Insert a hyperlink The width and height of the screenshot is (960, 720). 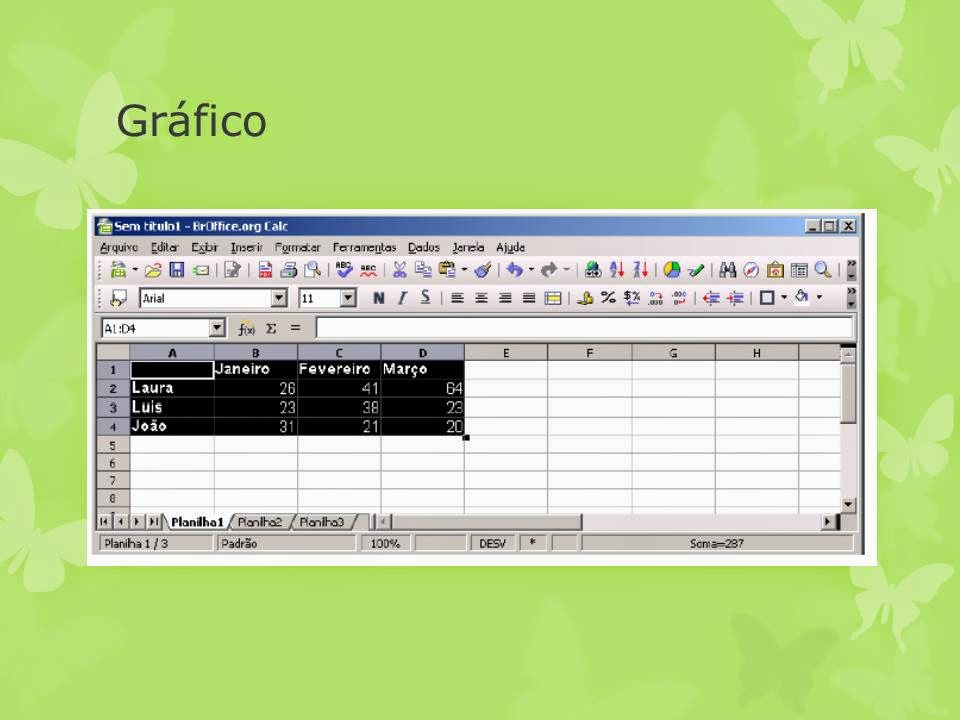[593, 270]
